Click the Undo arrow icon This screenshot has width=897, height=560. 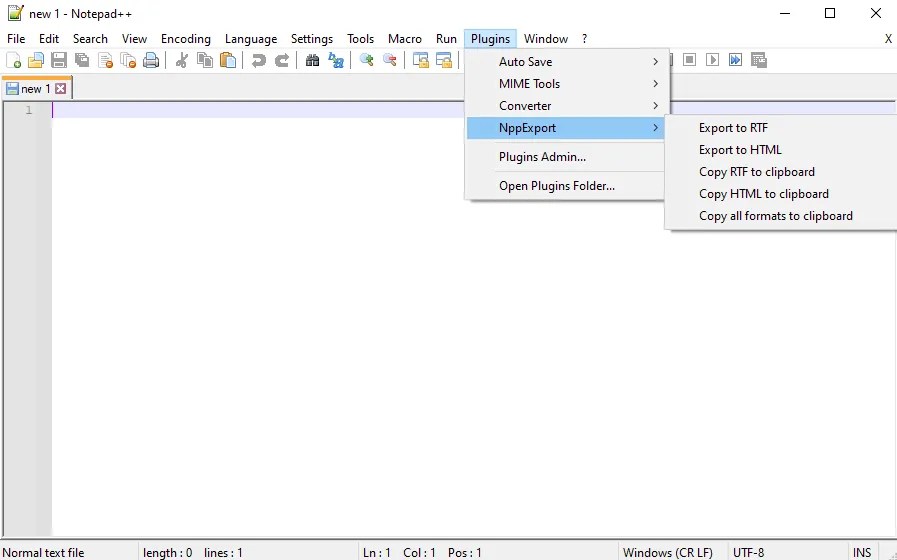click(259, 60)
